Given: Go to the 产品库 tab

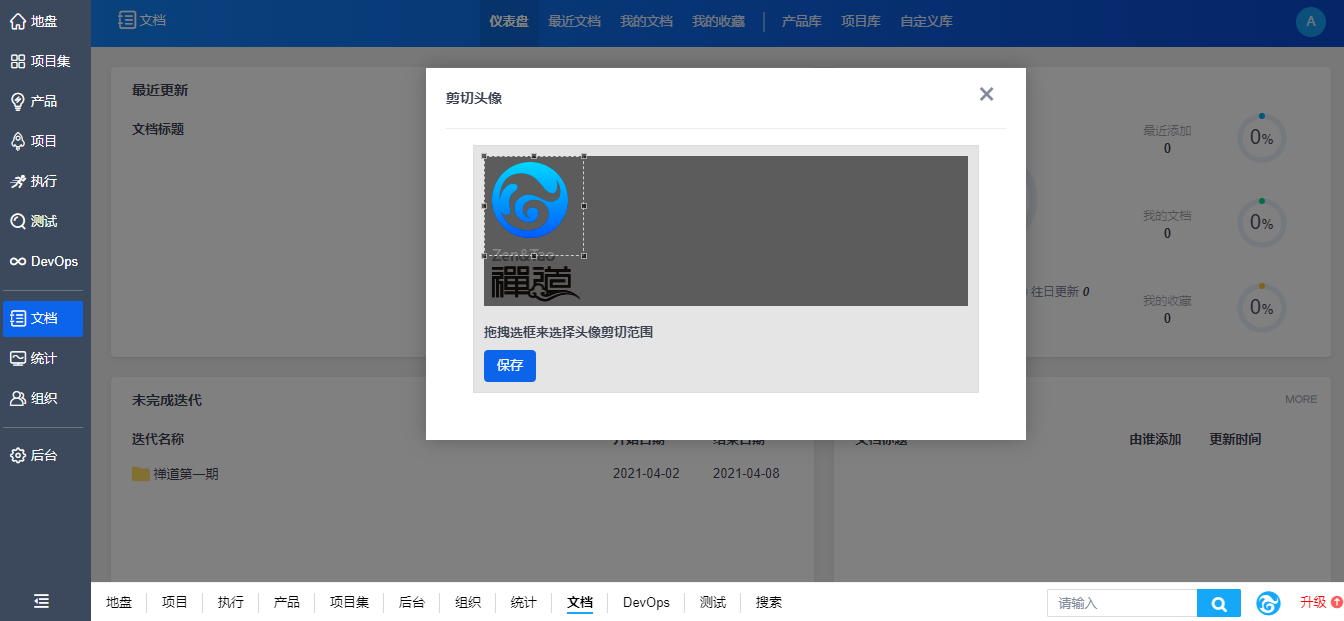Looking at the screenshot, I should (x=801, y=21).
